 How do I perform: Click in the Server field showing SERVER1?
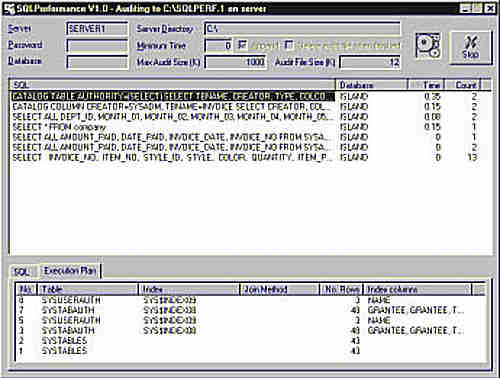pos(97,29)
